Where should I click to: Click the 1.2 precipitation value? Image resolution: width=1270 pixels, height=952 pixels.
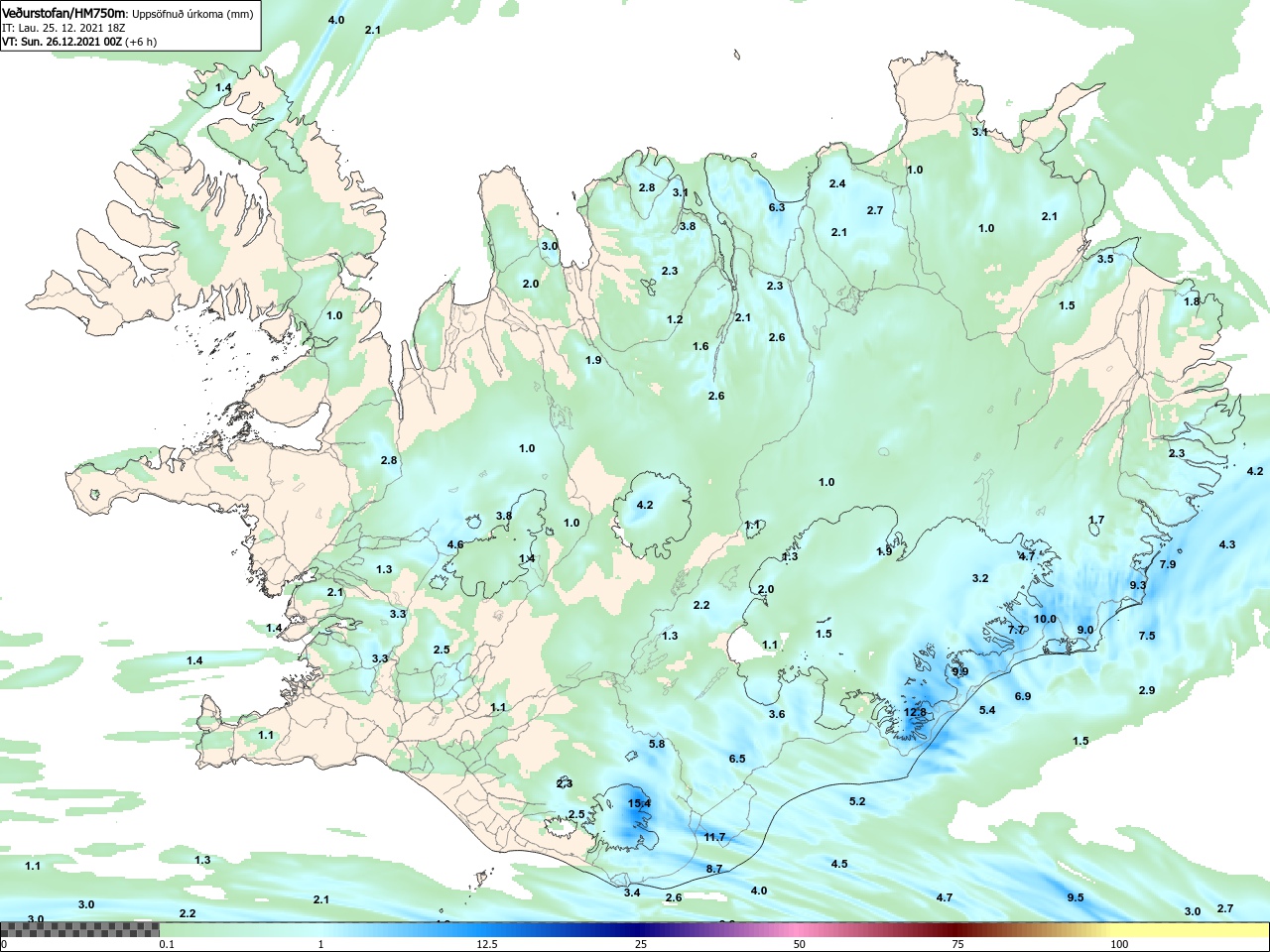point(675,319)
